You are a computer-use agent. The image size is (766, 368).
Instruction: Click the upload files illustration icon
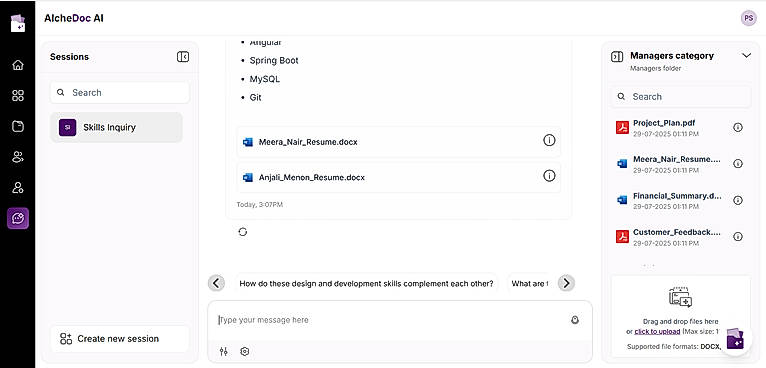point(680,297)
